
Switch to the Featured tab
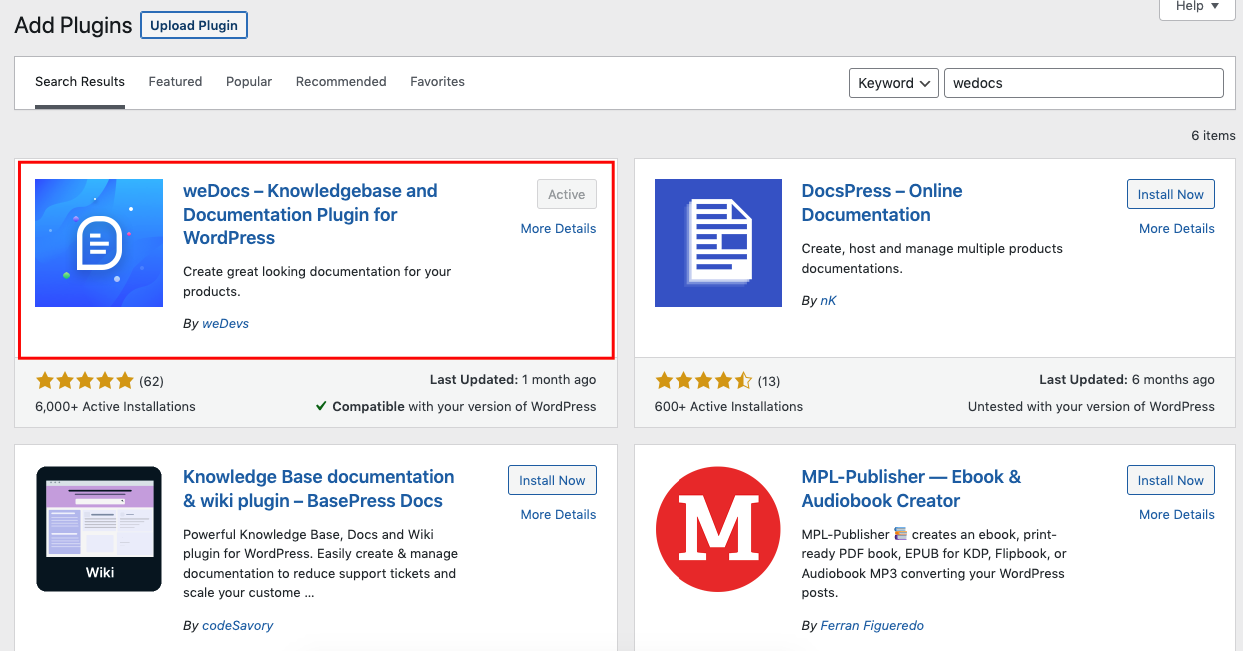(x=175, y=82)
